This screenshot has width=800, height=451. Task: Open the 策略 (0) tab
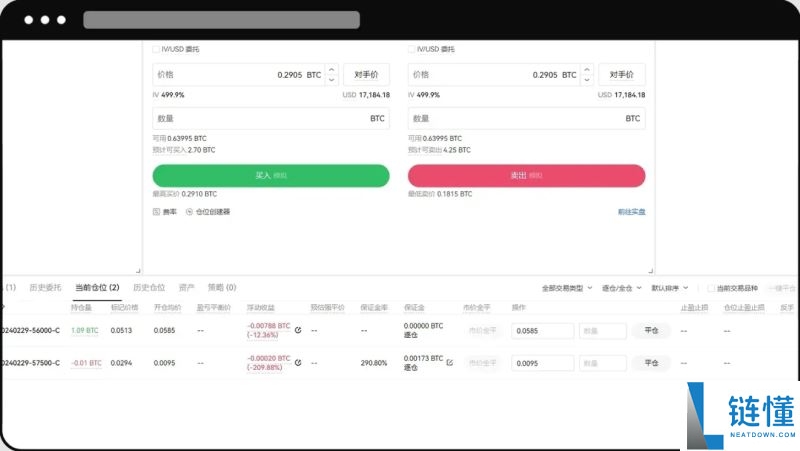pos(222,288)
